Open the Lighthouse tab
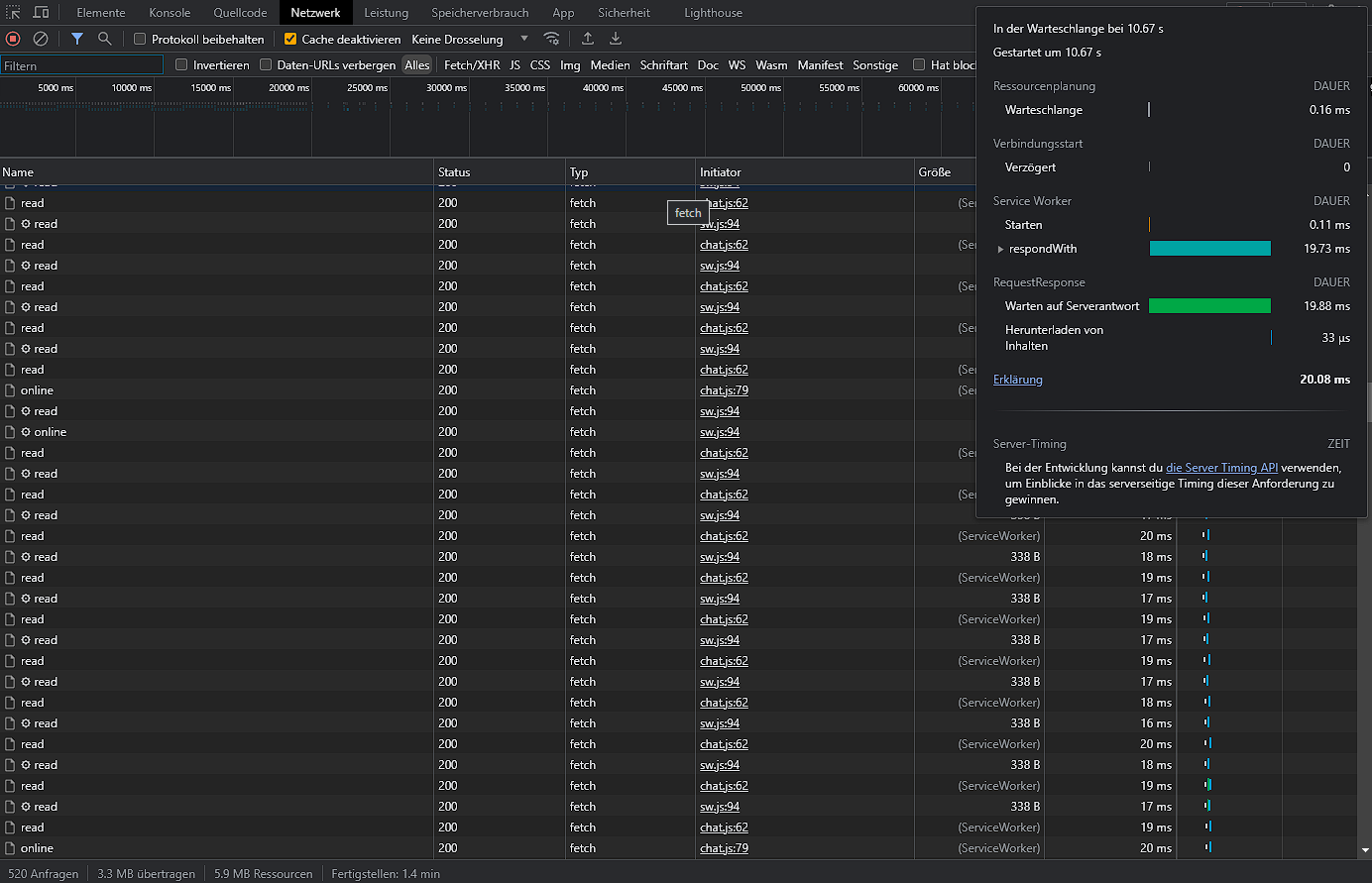 pos(713,13)
